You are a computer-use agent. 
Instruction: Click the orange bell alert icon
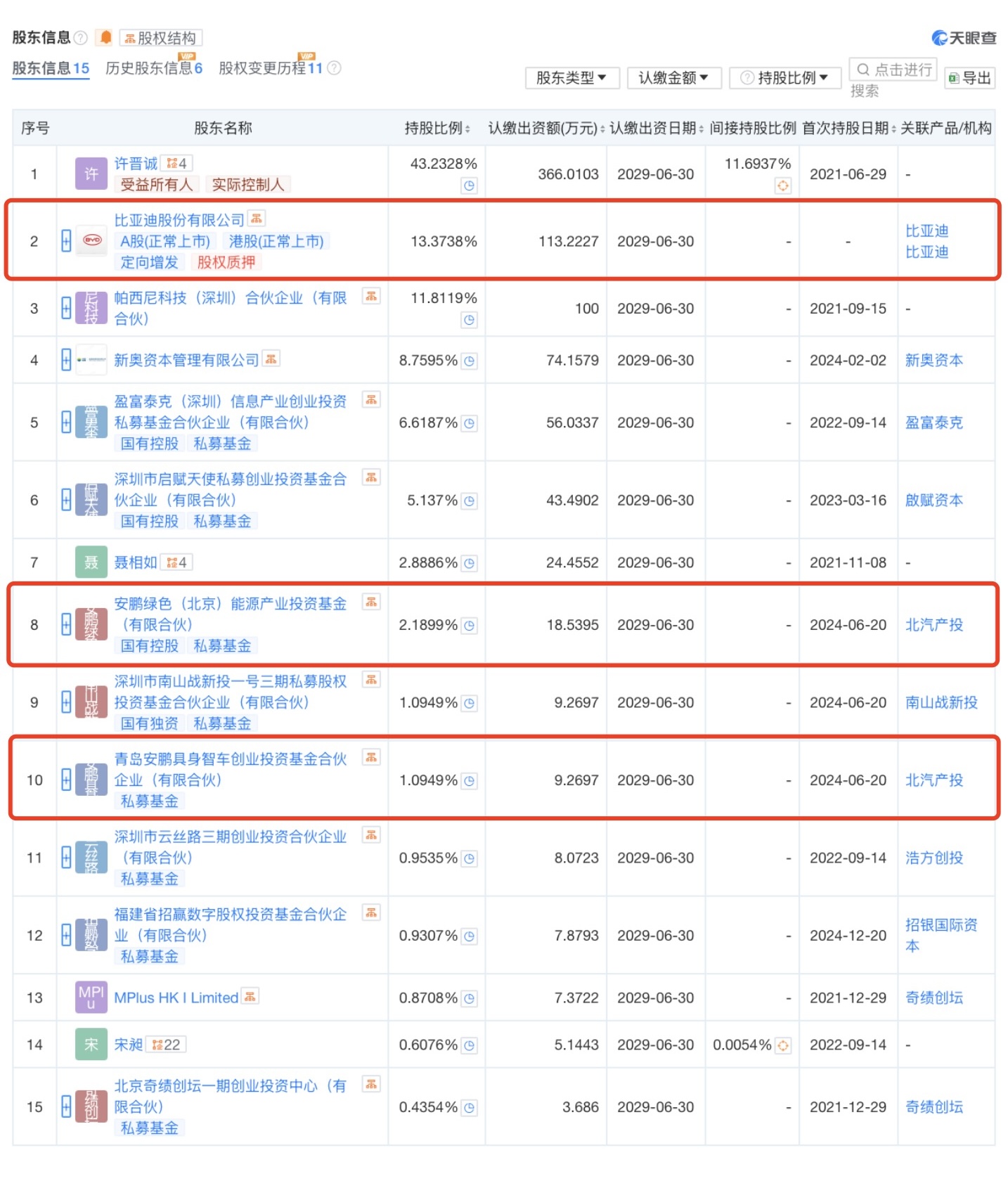click(105, 37)
